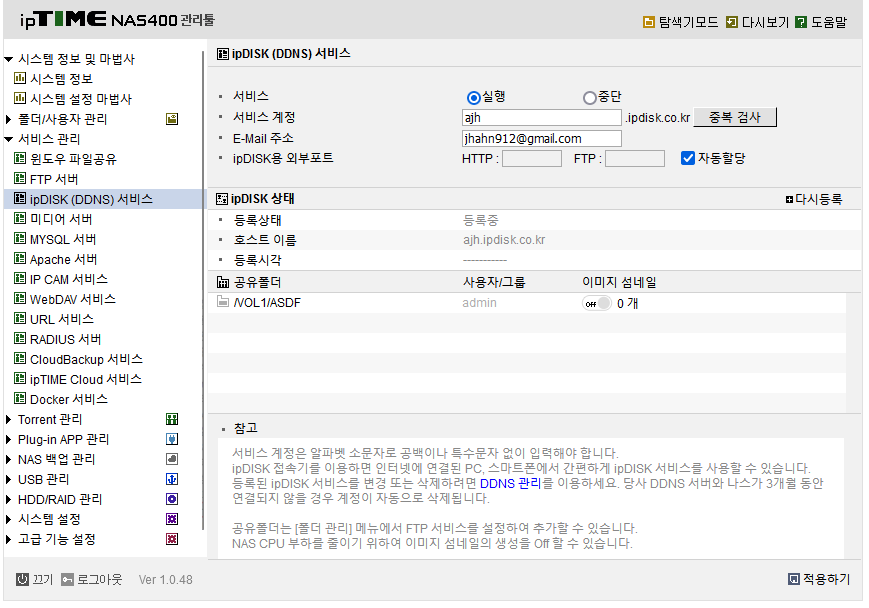Open the MYSQL 서버 menu entry

click(x=63, y=239)
